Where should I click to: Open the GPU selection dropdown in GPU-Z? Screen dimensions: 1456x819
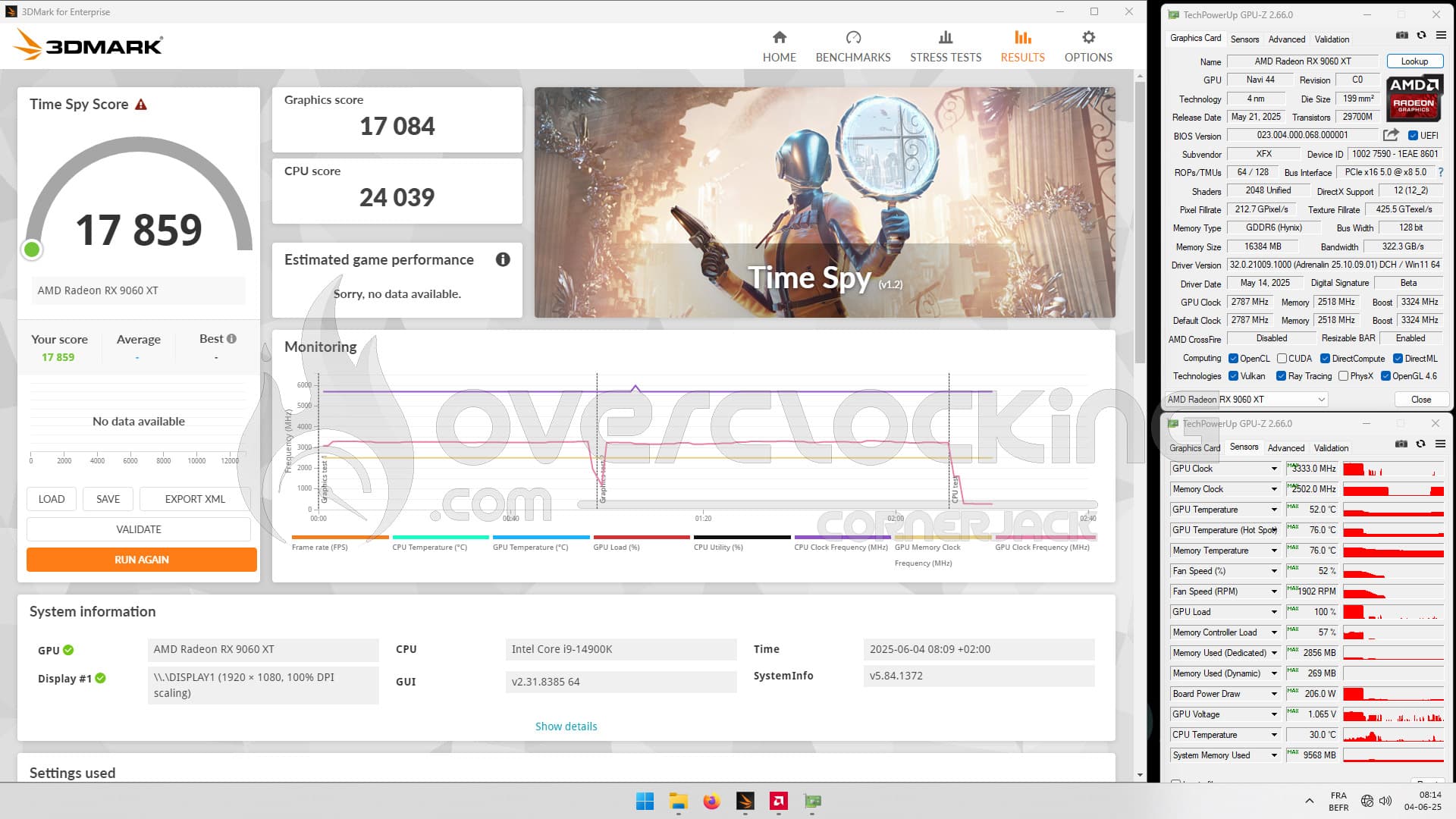pos(1246,400)
